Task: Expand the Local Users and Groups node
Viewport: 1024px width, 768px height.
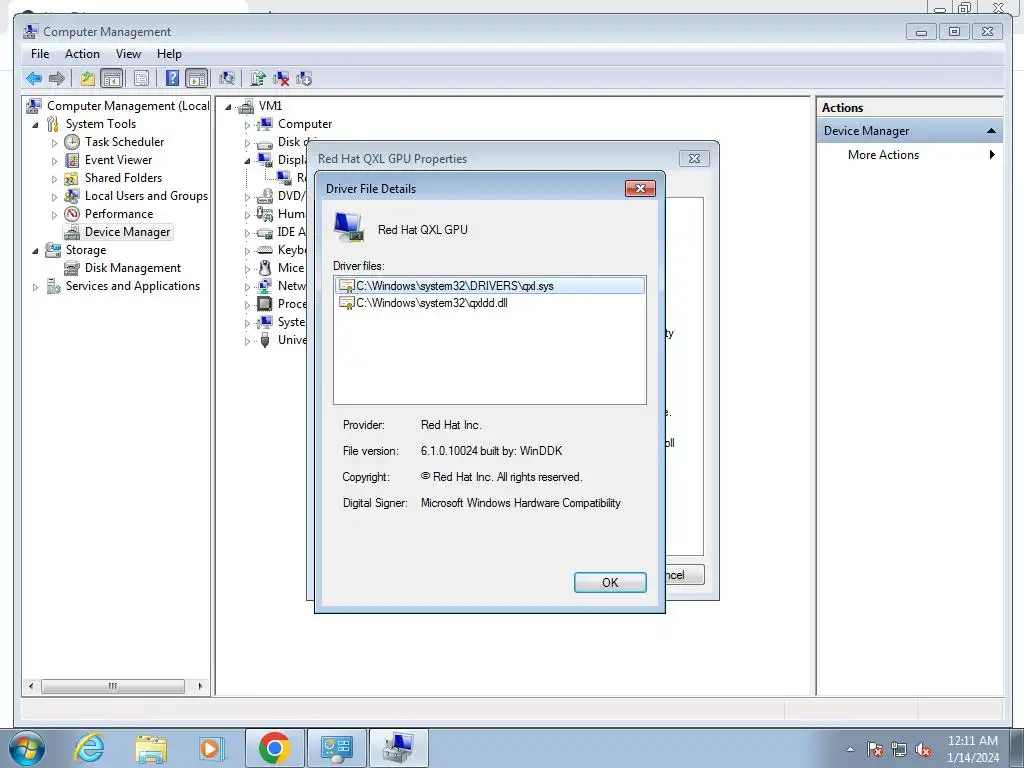Action: 55,197
